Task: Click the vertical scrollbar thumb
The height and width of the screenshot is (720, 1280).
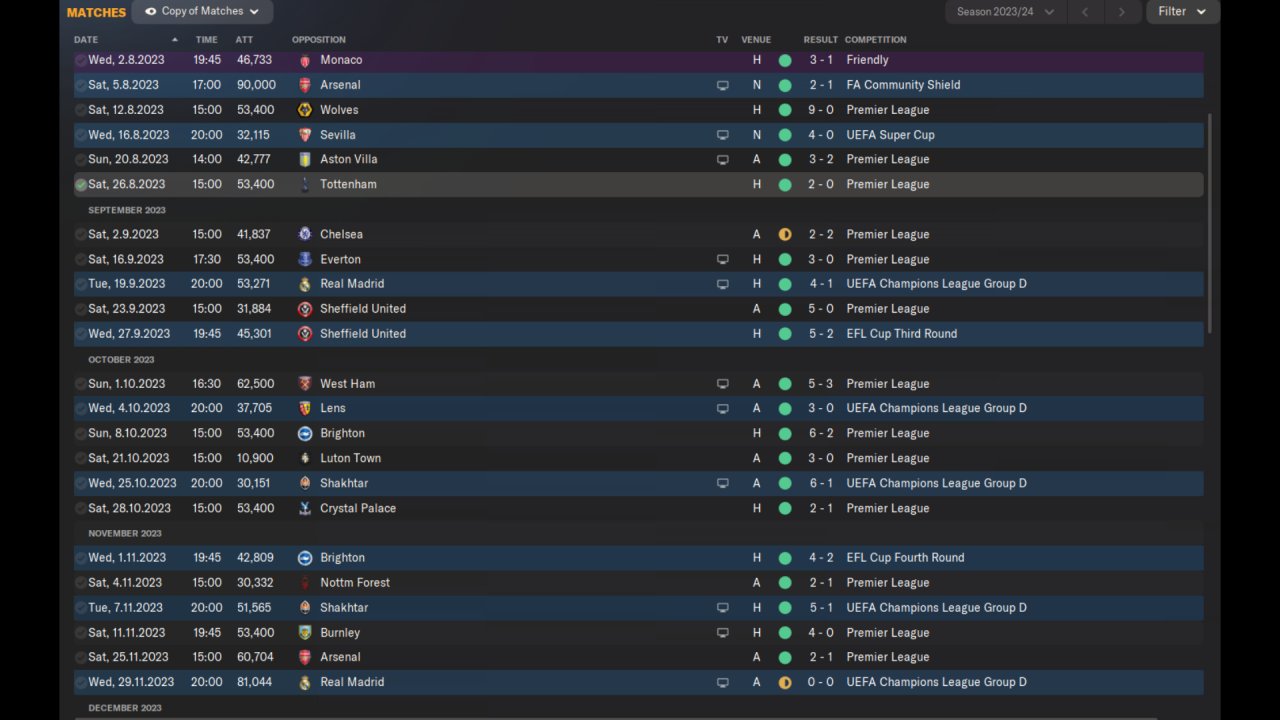Action: (1211, 223)
